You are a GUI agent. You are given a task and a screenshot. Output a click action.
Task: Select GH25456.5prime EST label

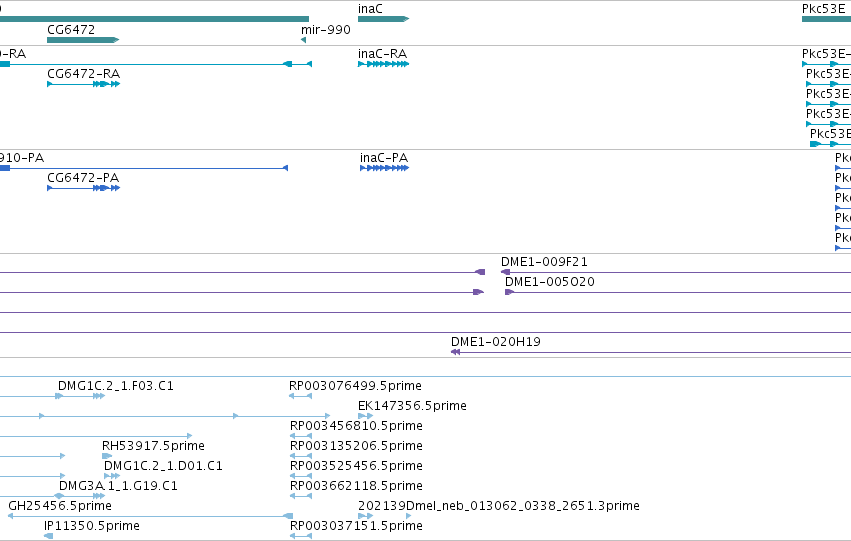(x=60, y=506)
